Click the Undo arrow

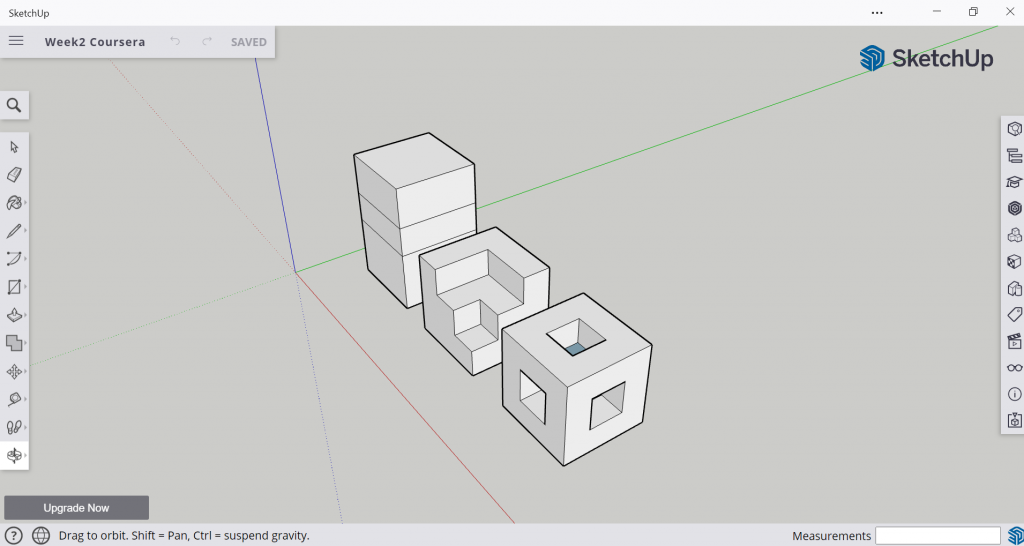(175, 41)
